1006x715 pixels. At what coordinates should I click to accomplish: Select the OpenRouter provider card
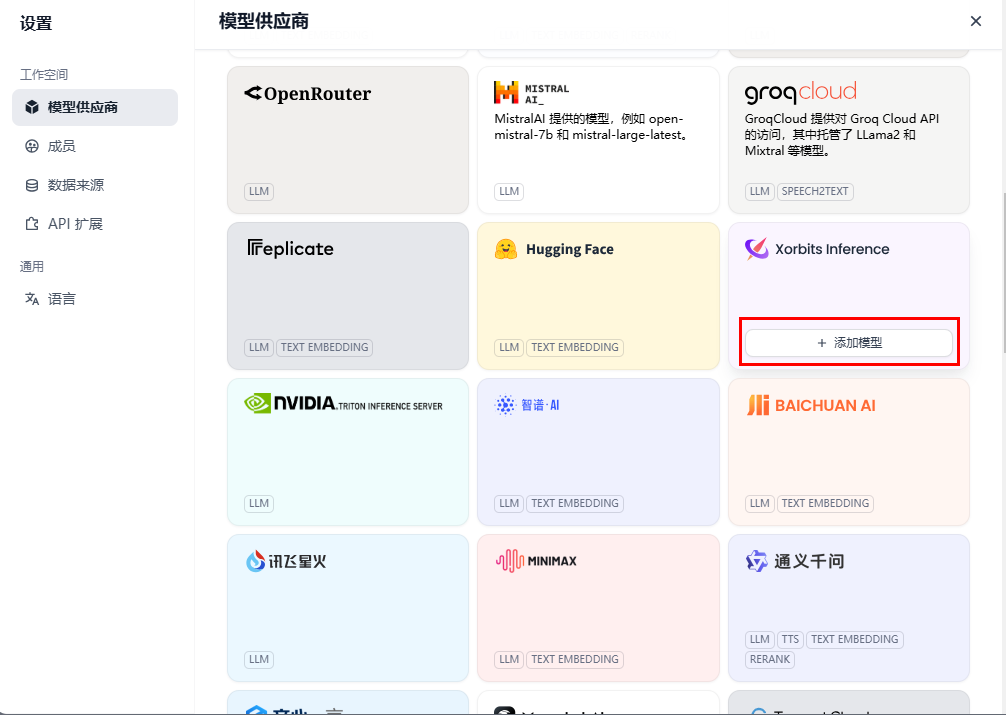point(348,140)
